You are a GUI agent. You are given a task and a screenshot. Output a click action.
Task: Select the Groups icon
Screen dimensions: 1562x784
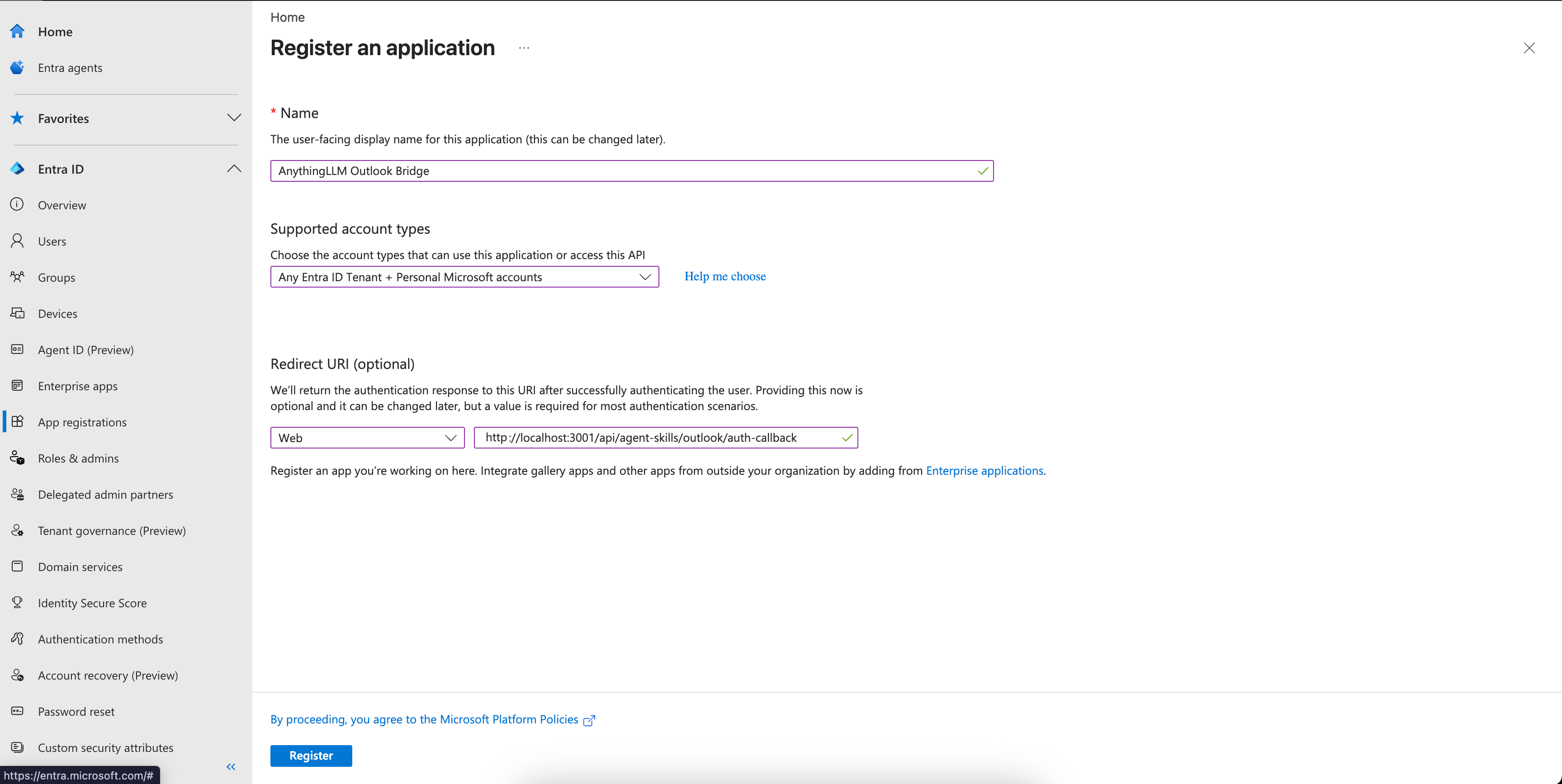click(x=17, y=277)
